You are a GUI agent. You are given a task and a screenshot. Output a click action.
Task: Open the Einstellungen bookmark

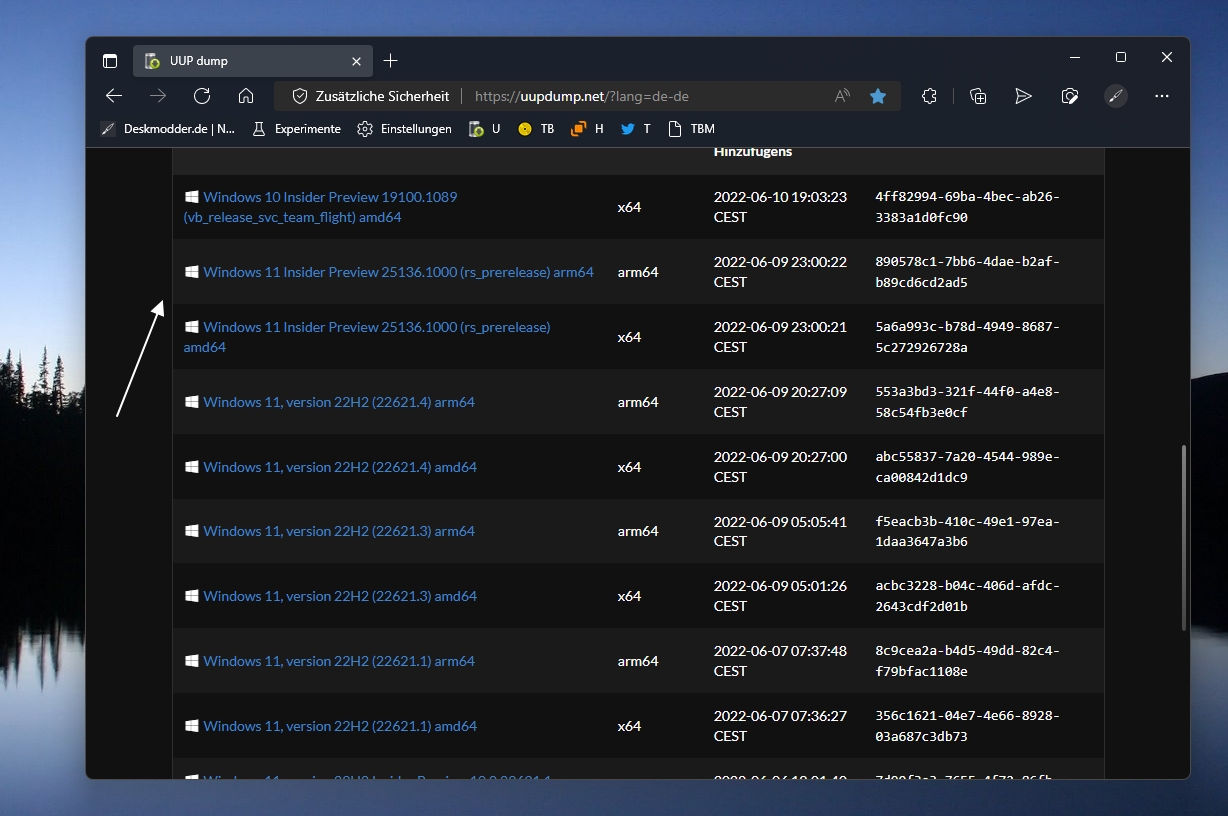pos(405,129)
